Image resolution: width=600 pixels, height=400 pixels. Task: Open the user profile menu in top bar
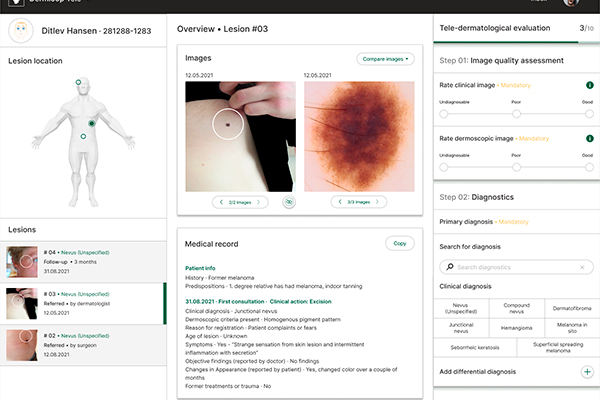point(571,3)
